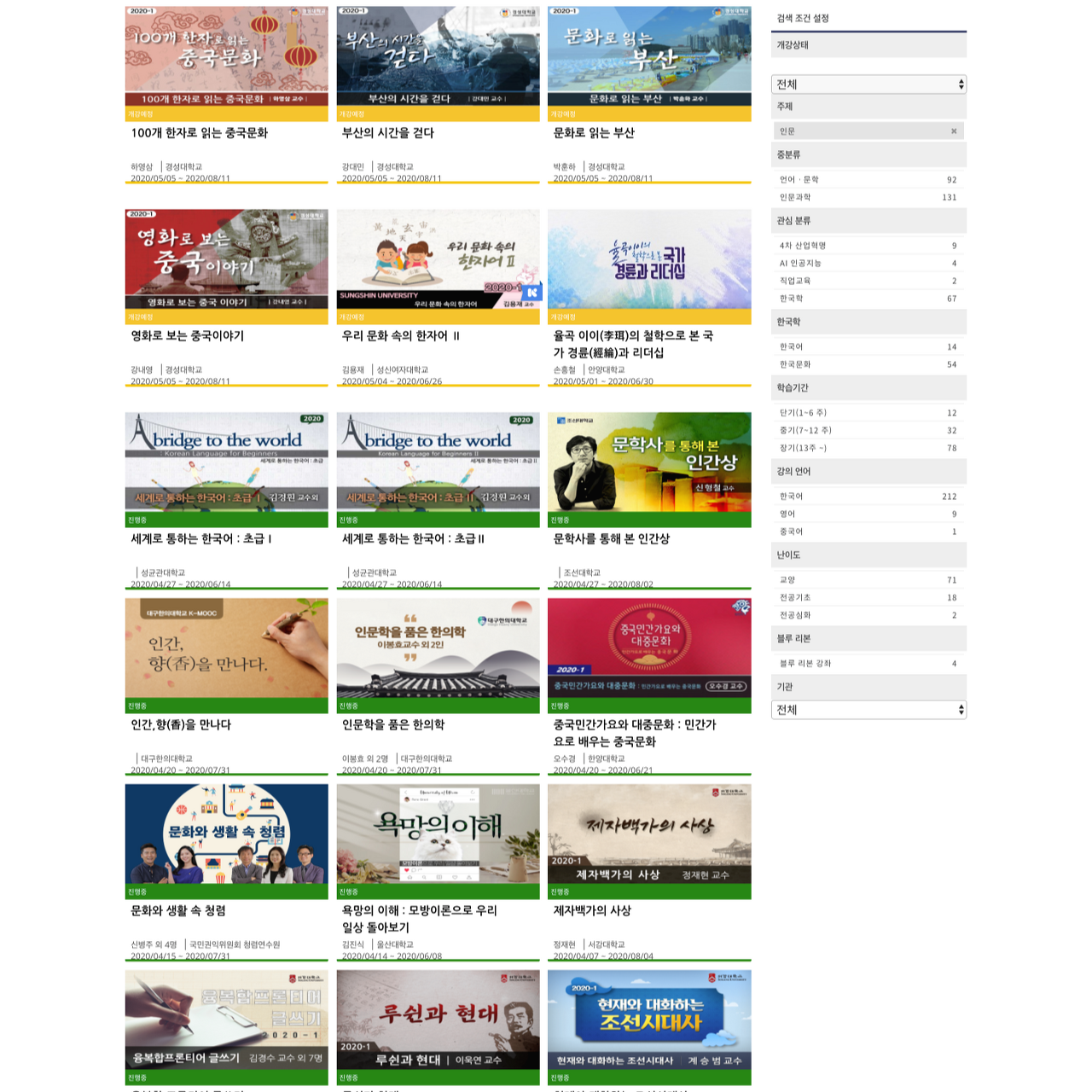Viewport: 1092px width, 1092px height.
Task: Open the 개강상태 전체 dropdown
Action: point(868,84)
